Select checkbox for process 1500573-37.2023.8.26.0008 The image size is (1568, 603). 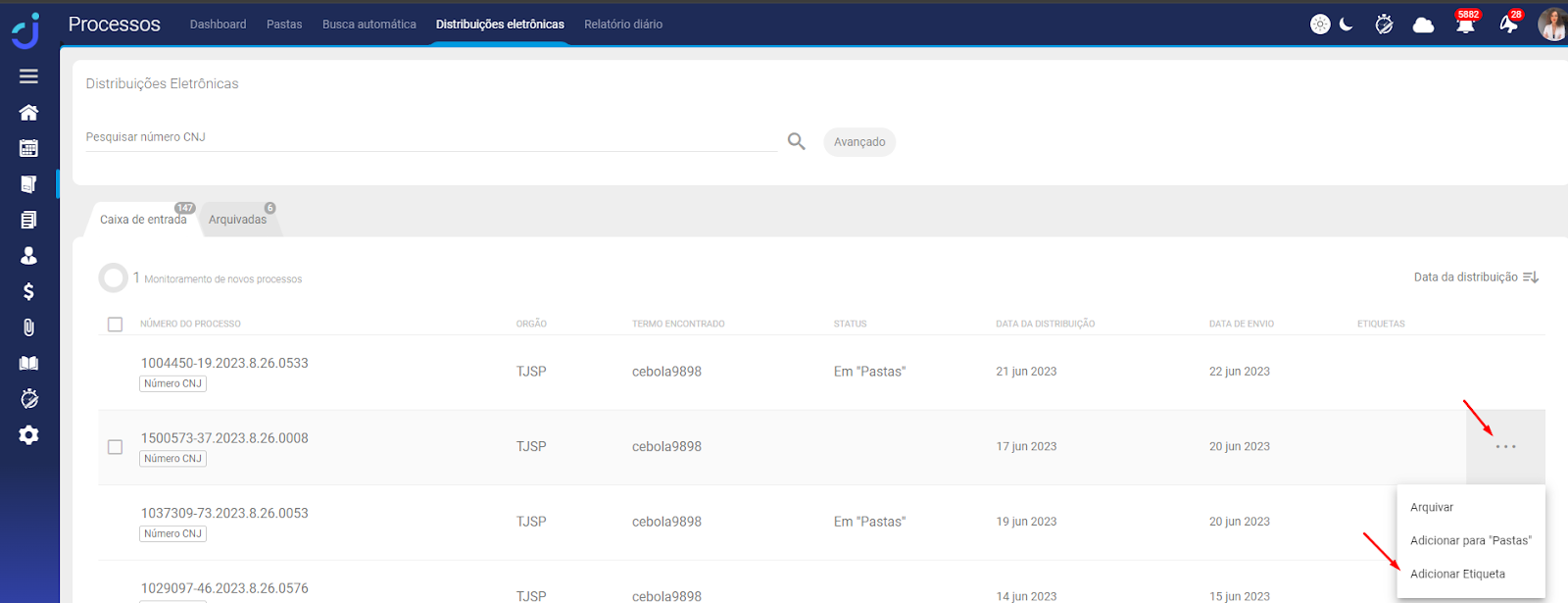click(x=115, y=447)
